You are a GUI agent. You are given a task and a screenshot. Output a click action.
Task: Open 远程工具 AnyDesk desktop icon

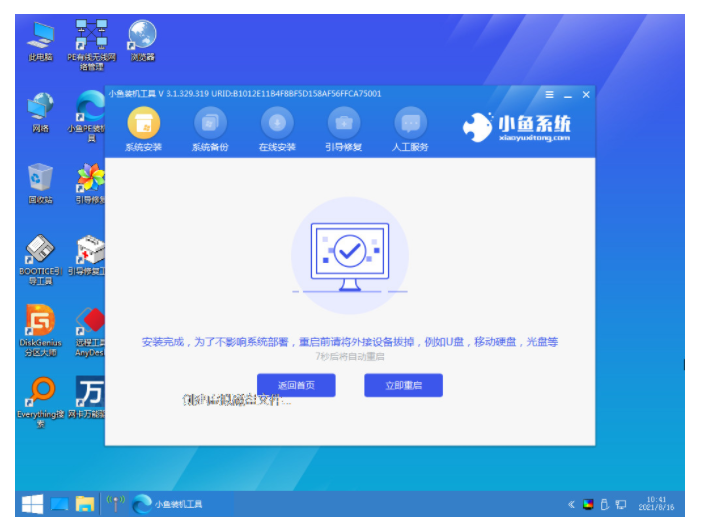pyautogui.click(x=90, y=332)
